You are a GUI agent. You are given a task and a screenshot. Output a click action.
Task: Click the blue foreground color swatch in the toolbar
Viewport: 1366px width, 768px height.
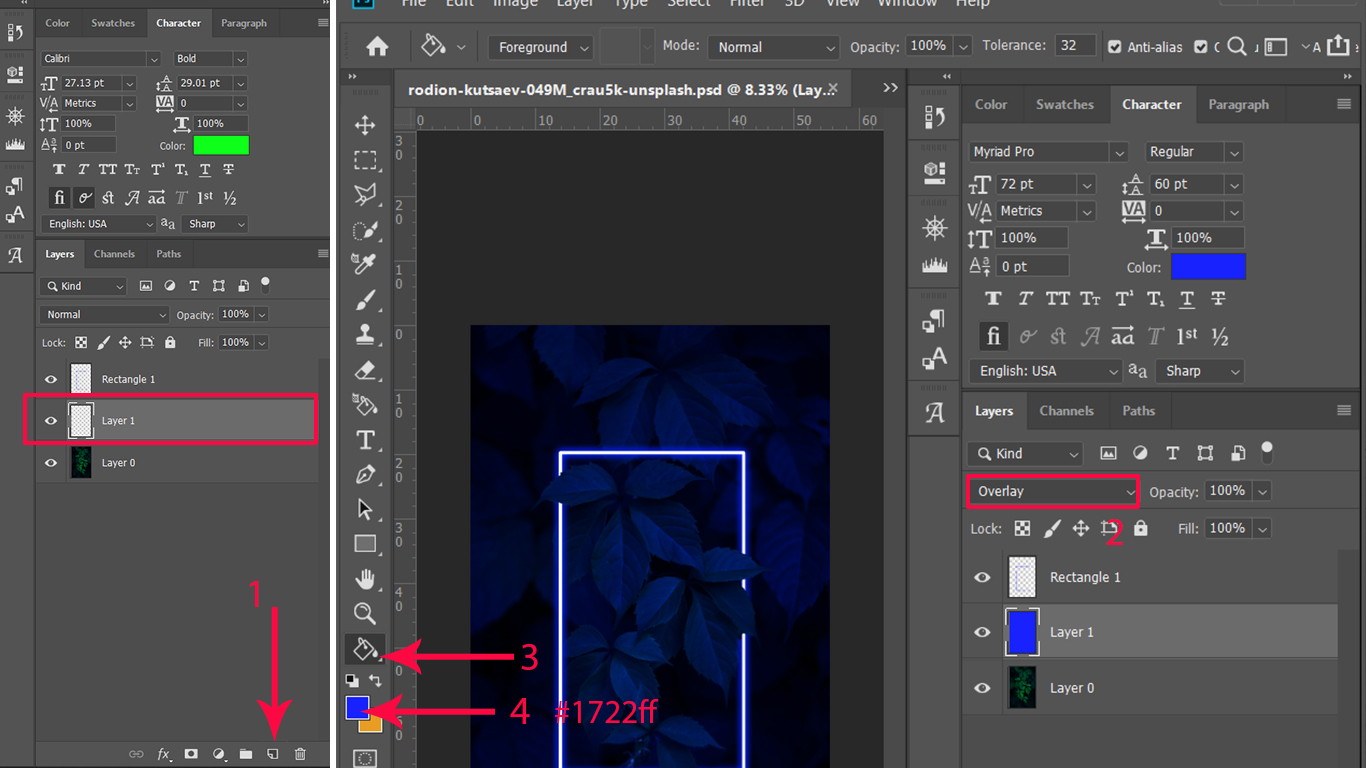(357, 707)
